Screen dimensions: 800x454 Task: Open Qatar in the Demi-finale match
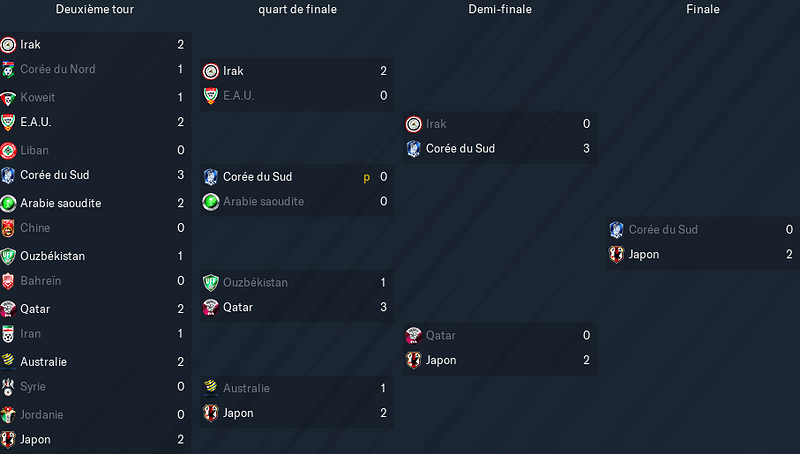point(441,336)
